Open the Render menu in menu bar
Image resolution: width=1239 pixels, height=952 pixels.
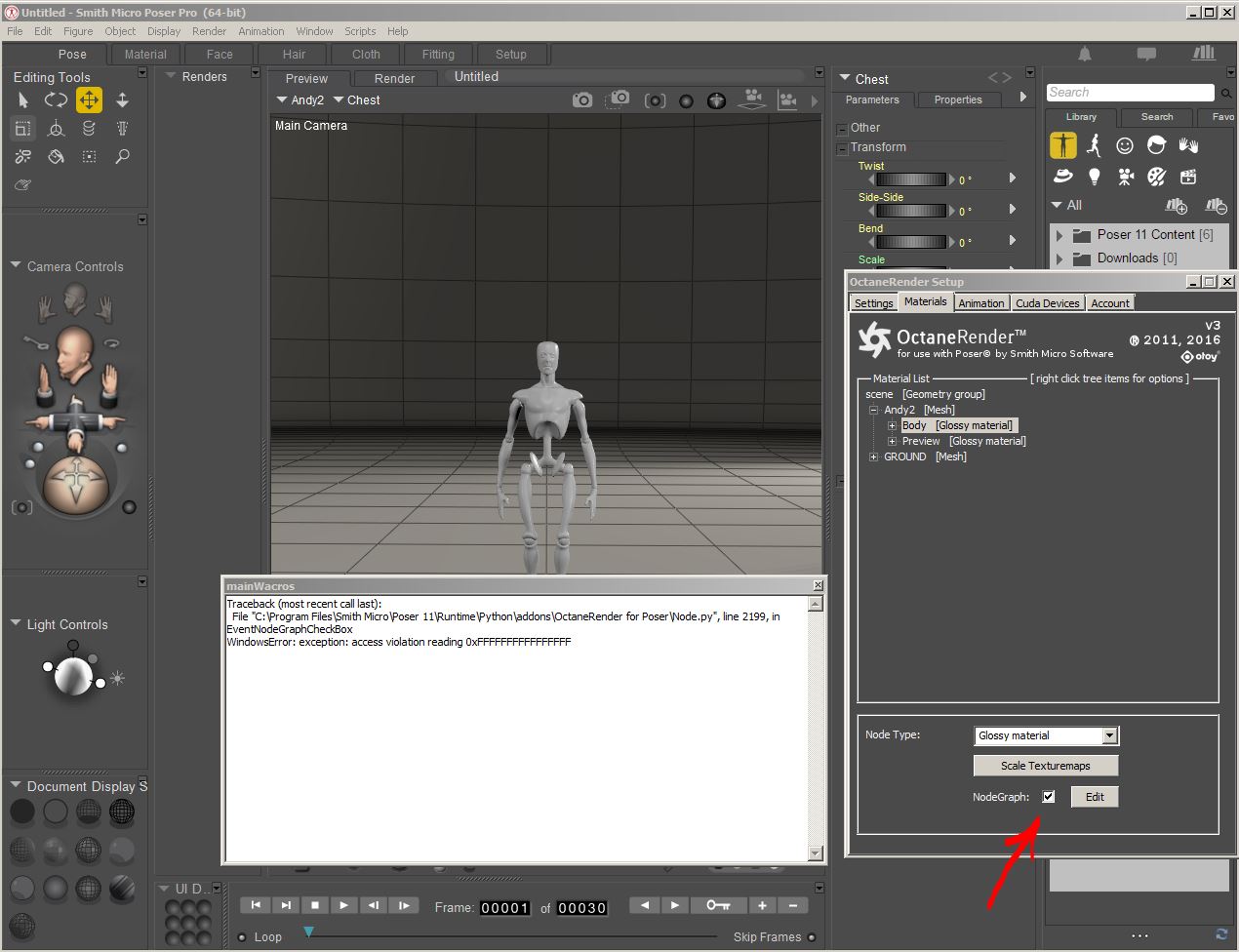(x=209, y=31)
